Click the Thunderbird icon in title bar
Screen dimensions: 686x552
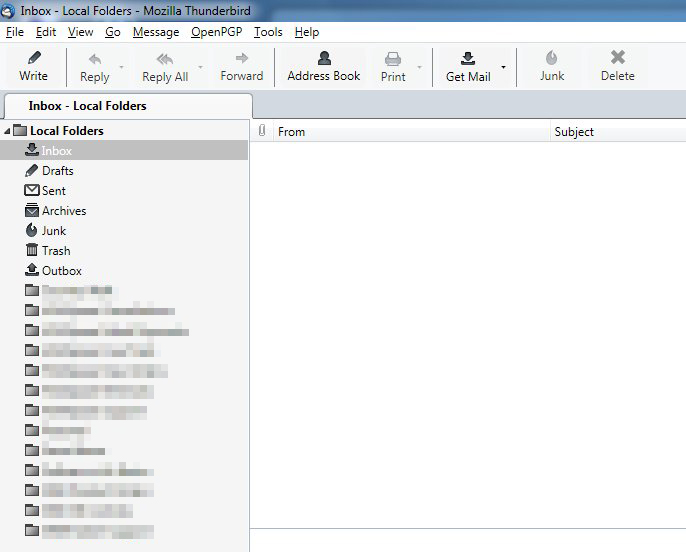[8, 11]
